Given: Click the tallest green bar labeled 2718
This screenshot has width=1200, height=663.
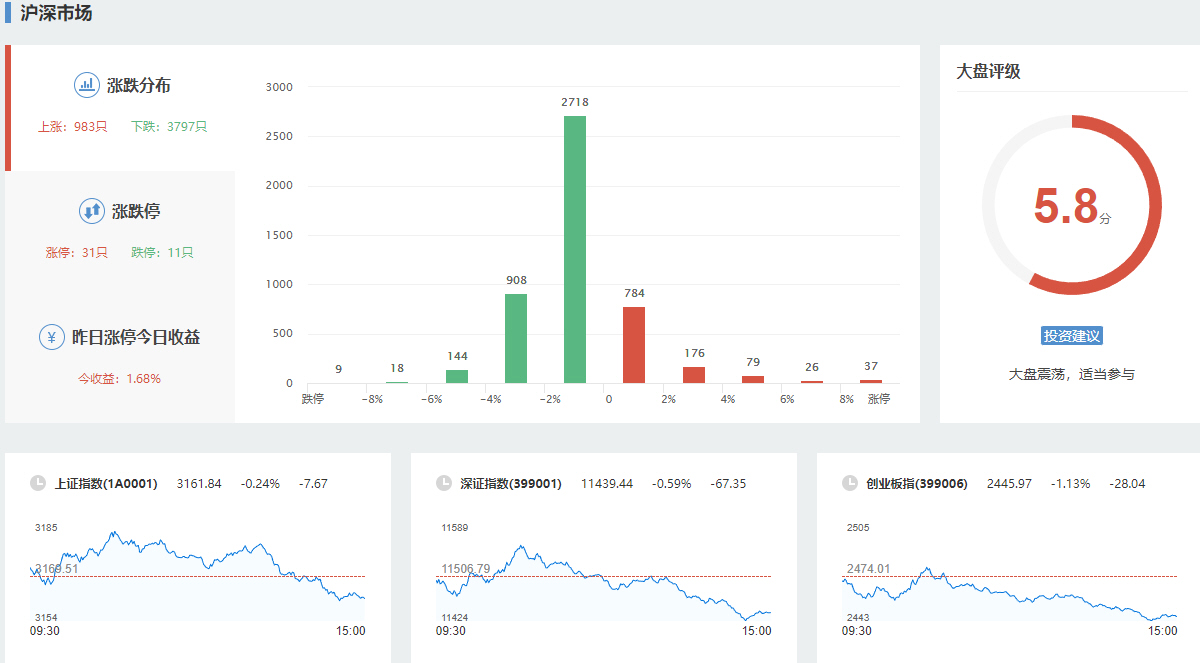Looking at the screenshot, I should click(575, 250).
